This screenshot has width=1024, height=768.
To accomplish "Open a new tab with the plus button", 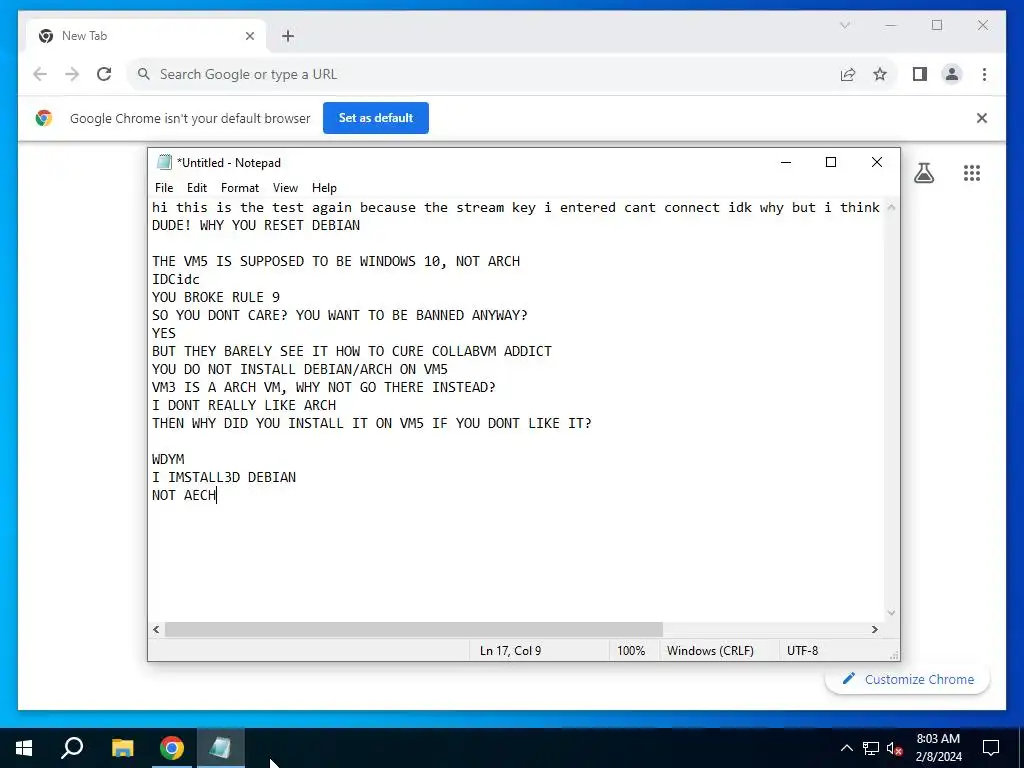I will click(x=288, y=36).
